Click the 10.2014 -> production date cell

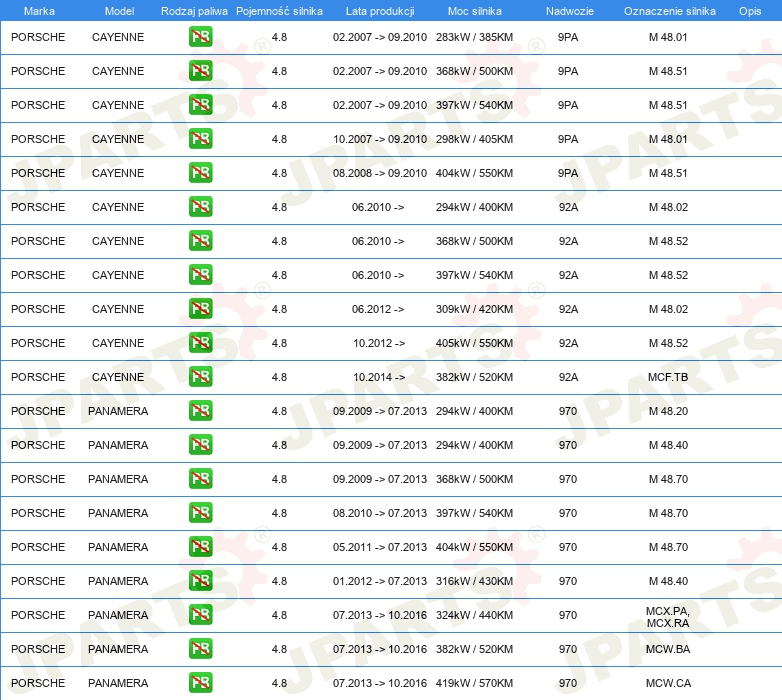click(x=379, y=377)
